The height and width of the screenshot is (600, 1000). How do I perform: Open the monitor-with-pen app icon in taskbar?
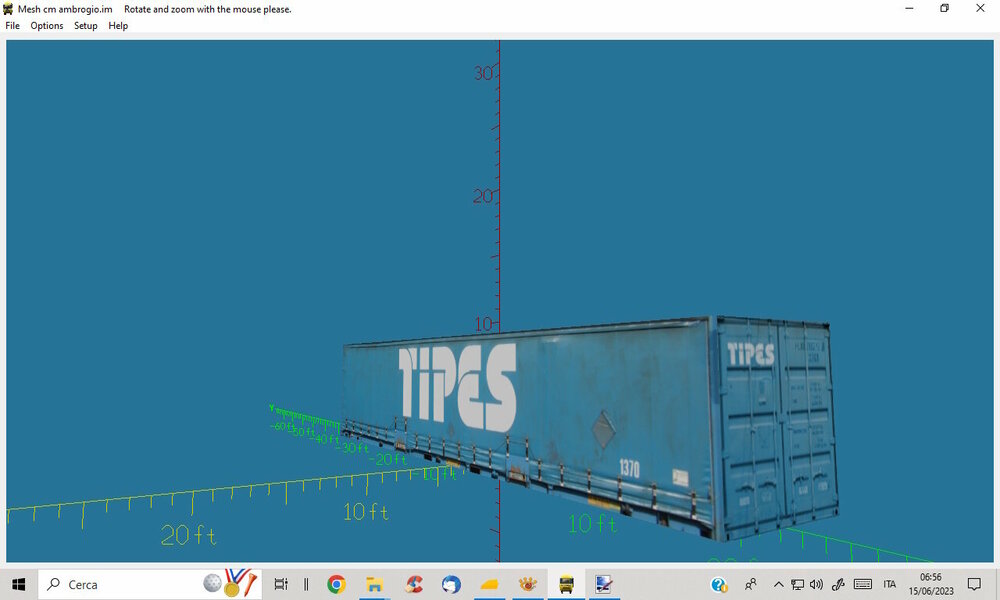coord(603,584)
